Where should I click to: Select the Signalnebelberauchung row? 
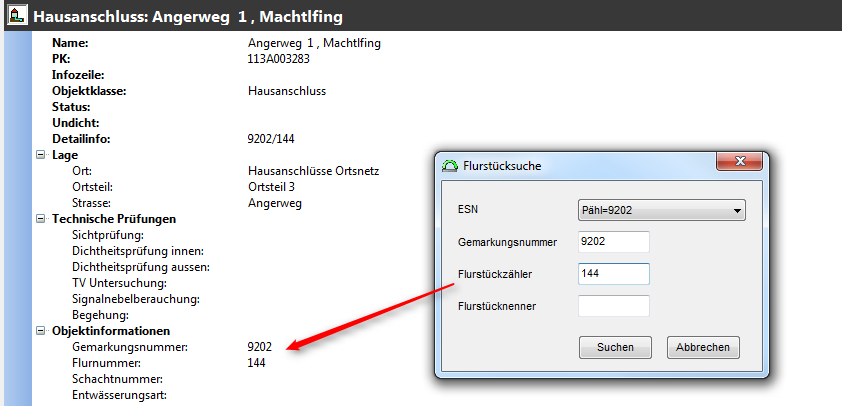[x=136, y=299]
